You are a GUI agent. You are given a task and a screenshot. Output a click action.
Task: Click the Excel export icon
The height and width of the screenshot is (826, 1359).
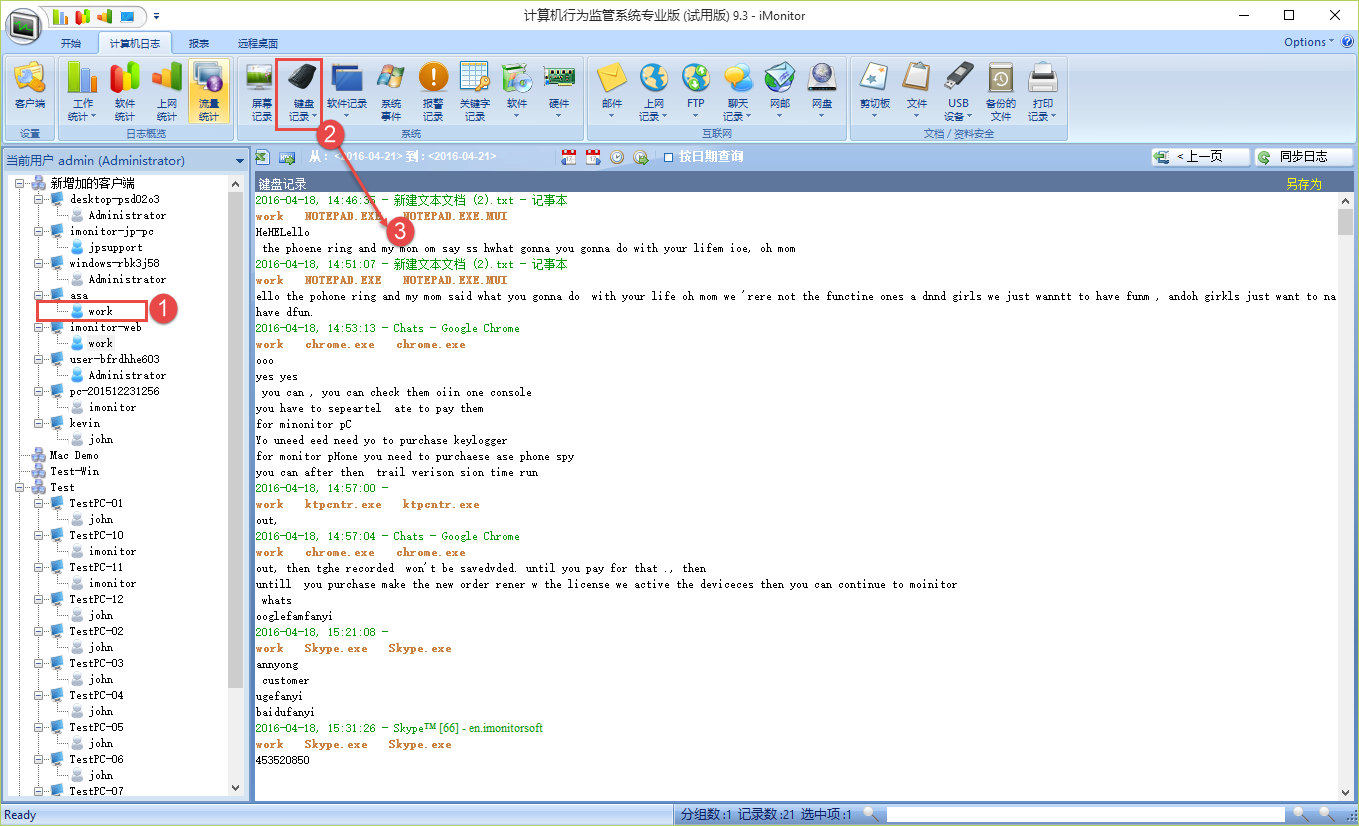262,157
